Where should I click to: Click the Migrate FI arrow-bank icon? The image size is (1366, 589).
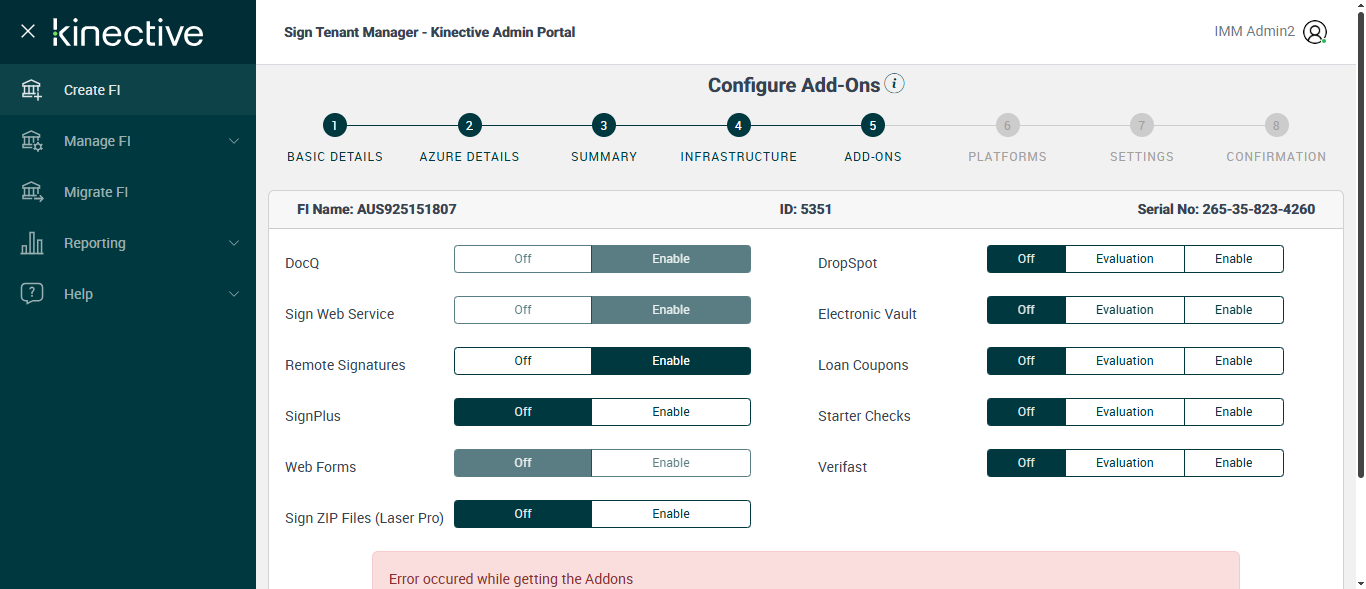32,192
